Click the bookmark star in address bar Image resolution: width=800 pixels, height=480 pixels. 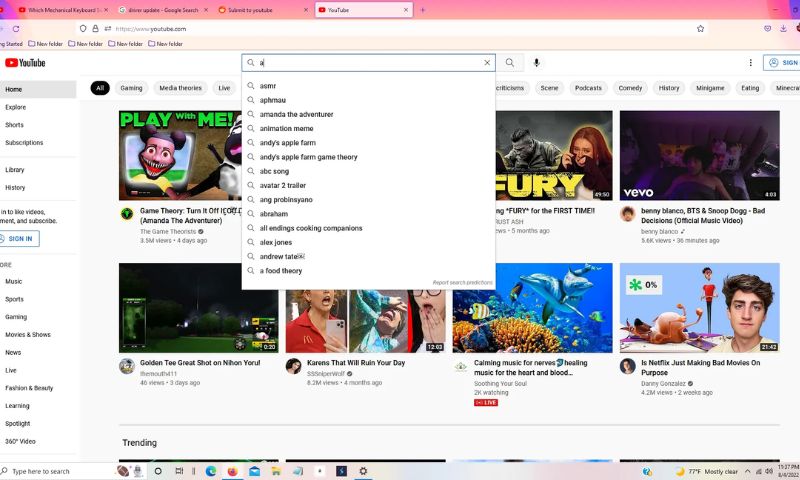point(701,29)
